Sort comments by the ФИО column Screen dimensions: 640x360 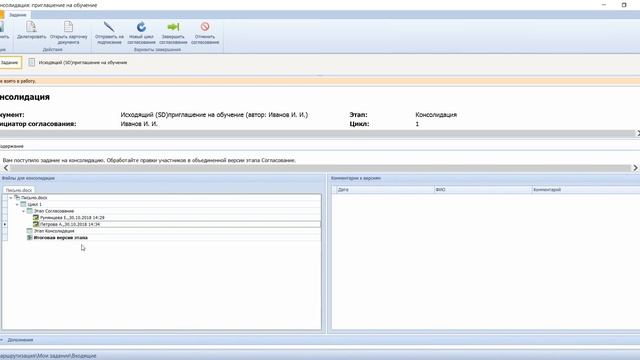click(483, 190)
